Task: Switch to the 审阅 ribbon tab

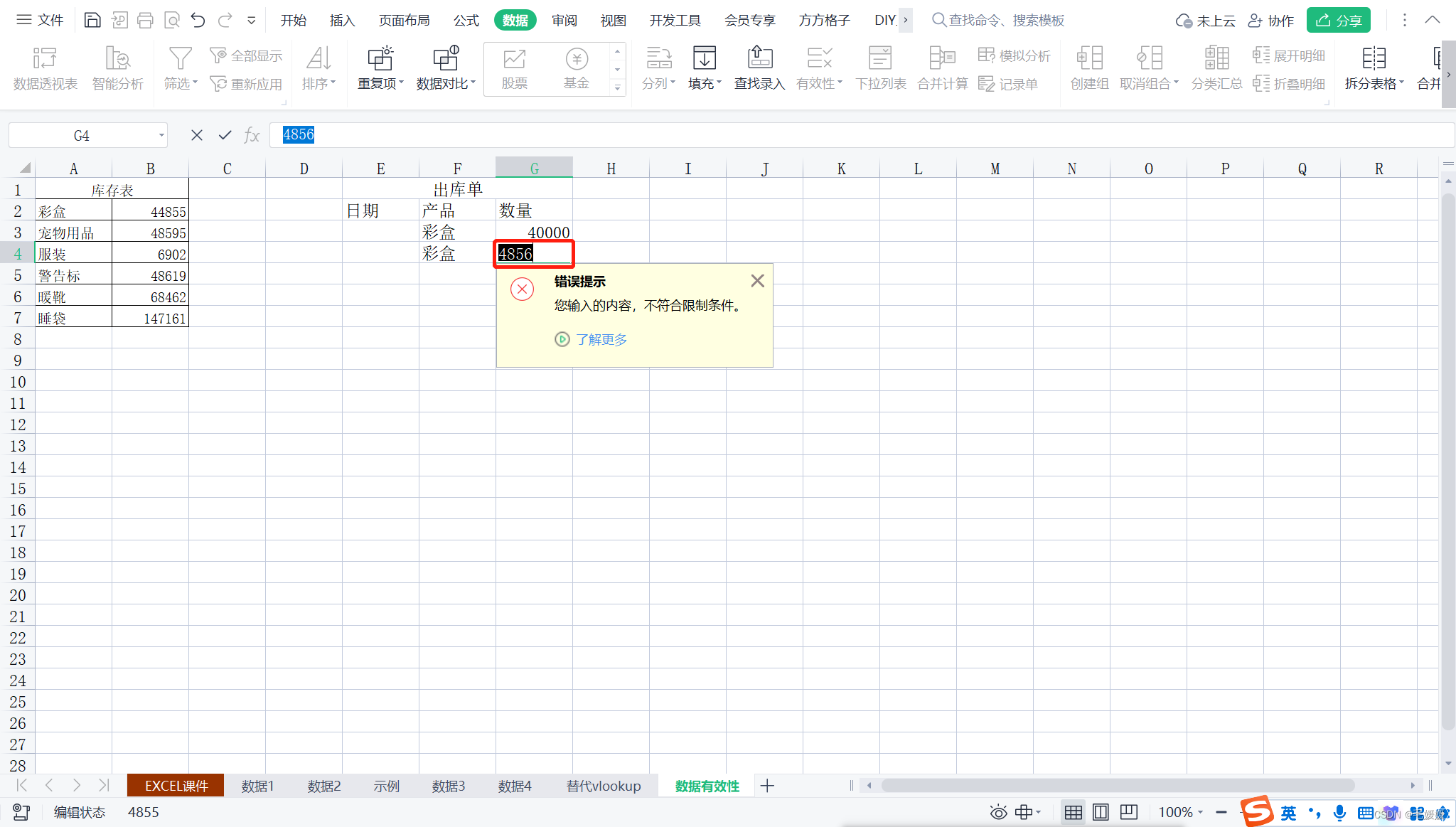Action: coord(564,21)
